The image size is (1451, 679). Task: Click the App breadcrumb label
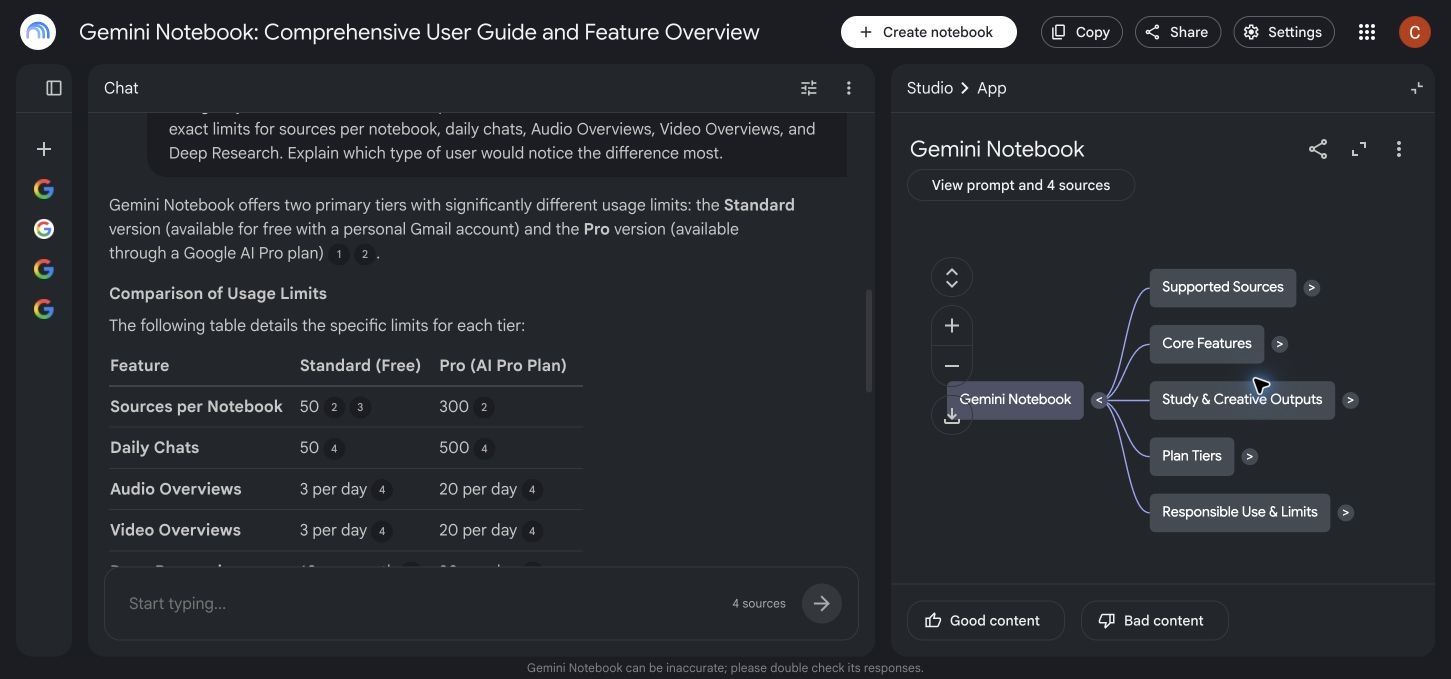pos(991,88)
